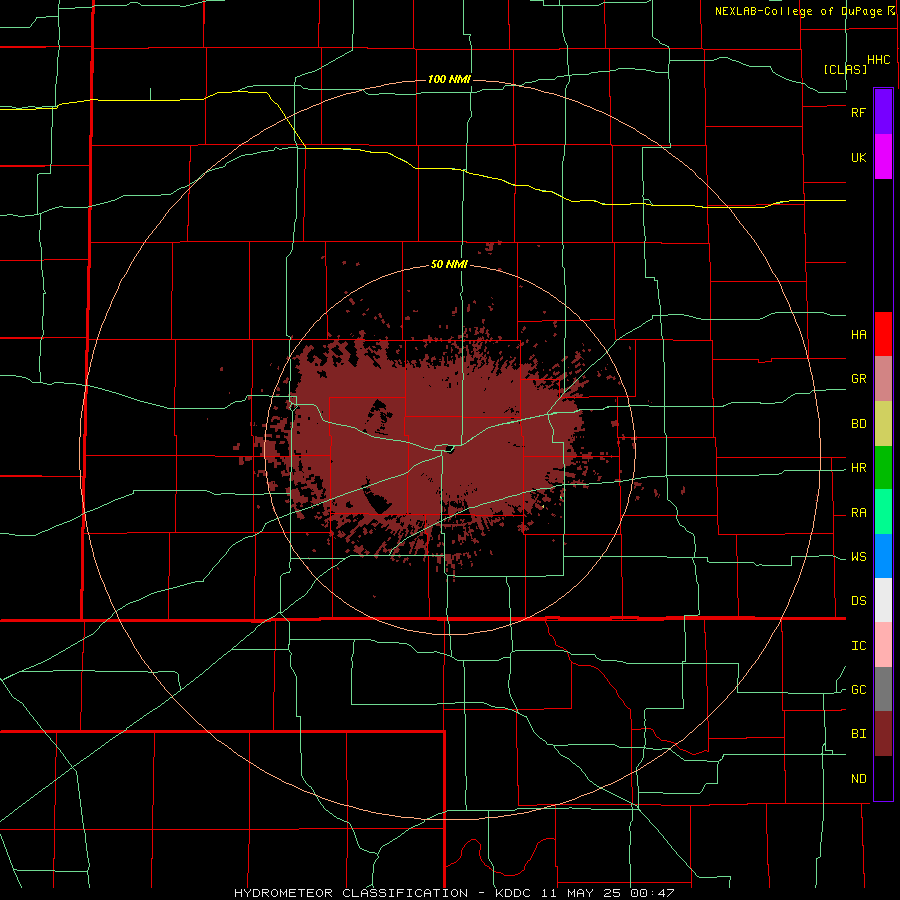
Task: Click the BD yellow legend color block
Action: tap(883, 424)
